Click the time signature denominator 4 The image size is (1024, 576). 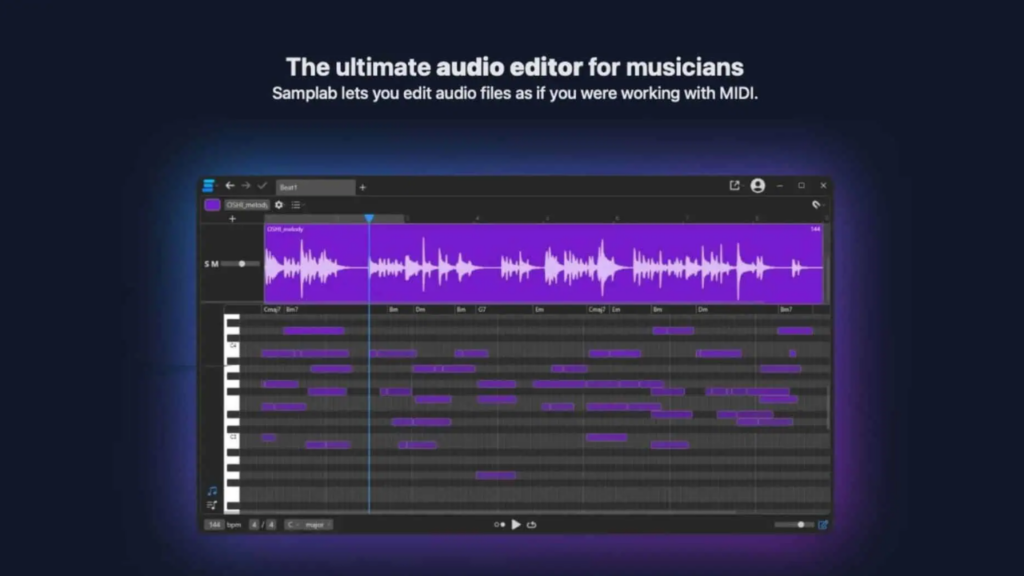pyautogui.click(x=271, y=524)
